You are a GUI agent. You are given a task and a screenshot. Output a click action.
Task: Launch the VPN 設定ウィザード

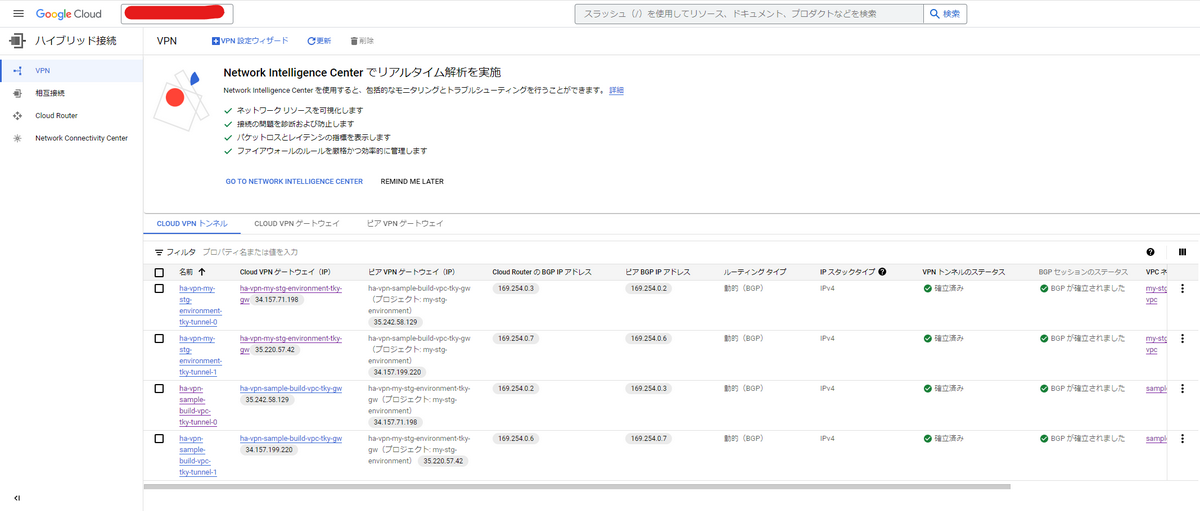(250, 41)
